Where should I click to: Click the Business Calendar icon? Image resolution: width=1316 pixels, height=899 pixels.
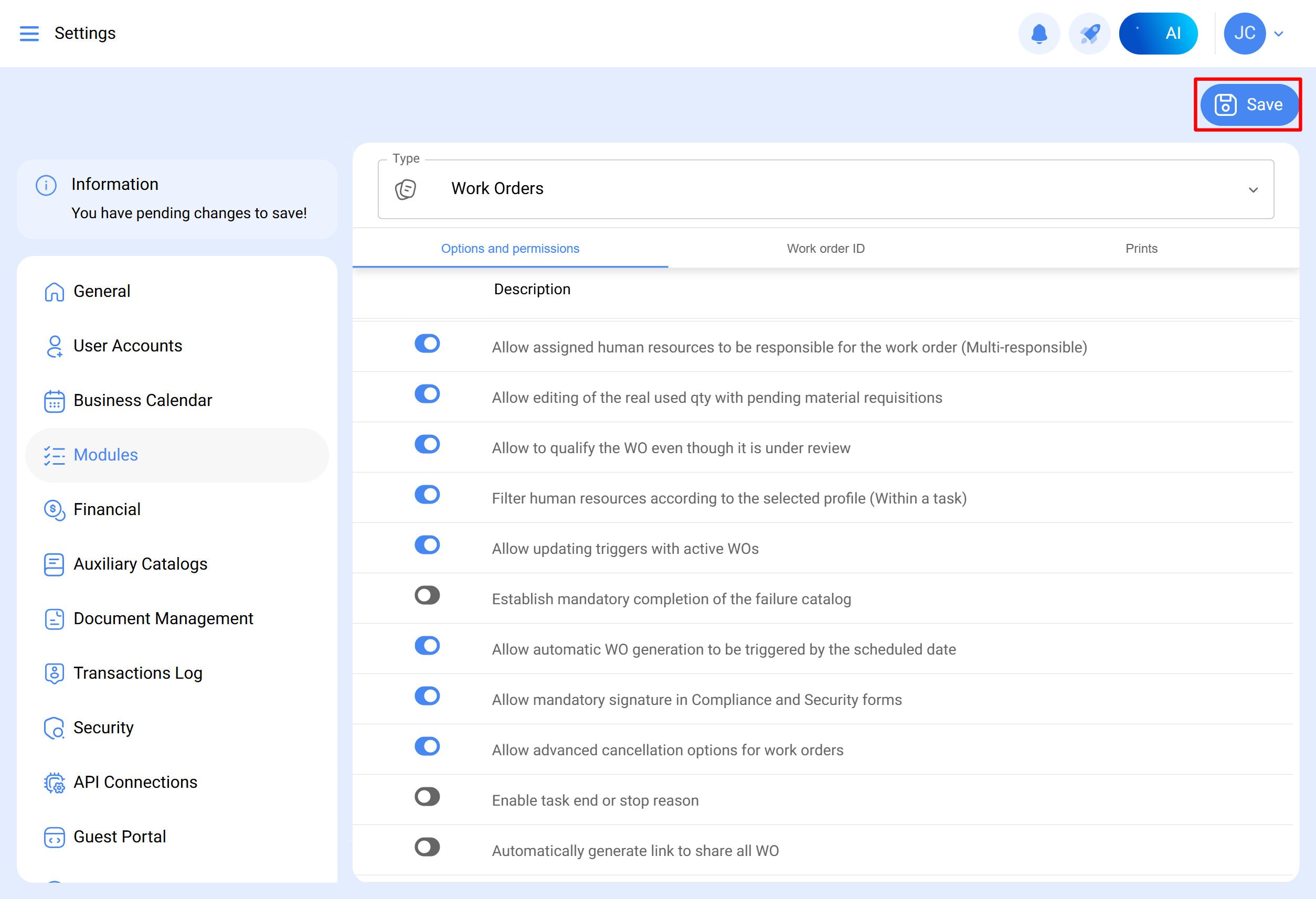tap(55, 401)
